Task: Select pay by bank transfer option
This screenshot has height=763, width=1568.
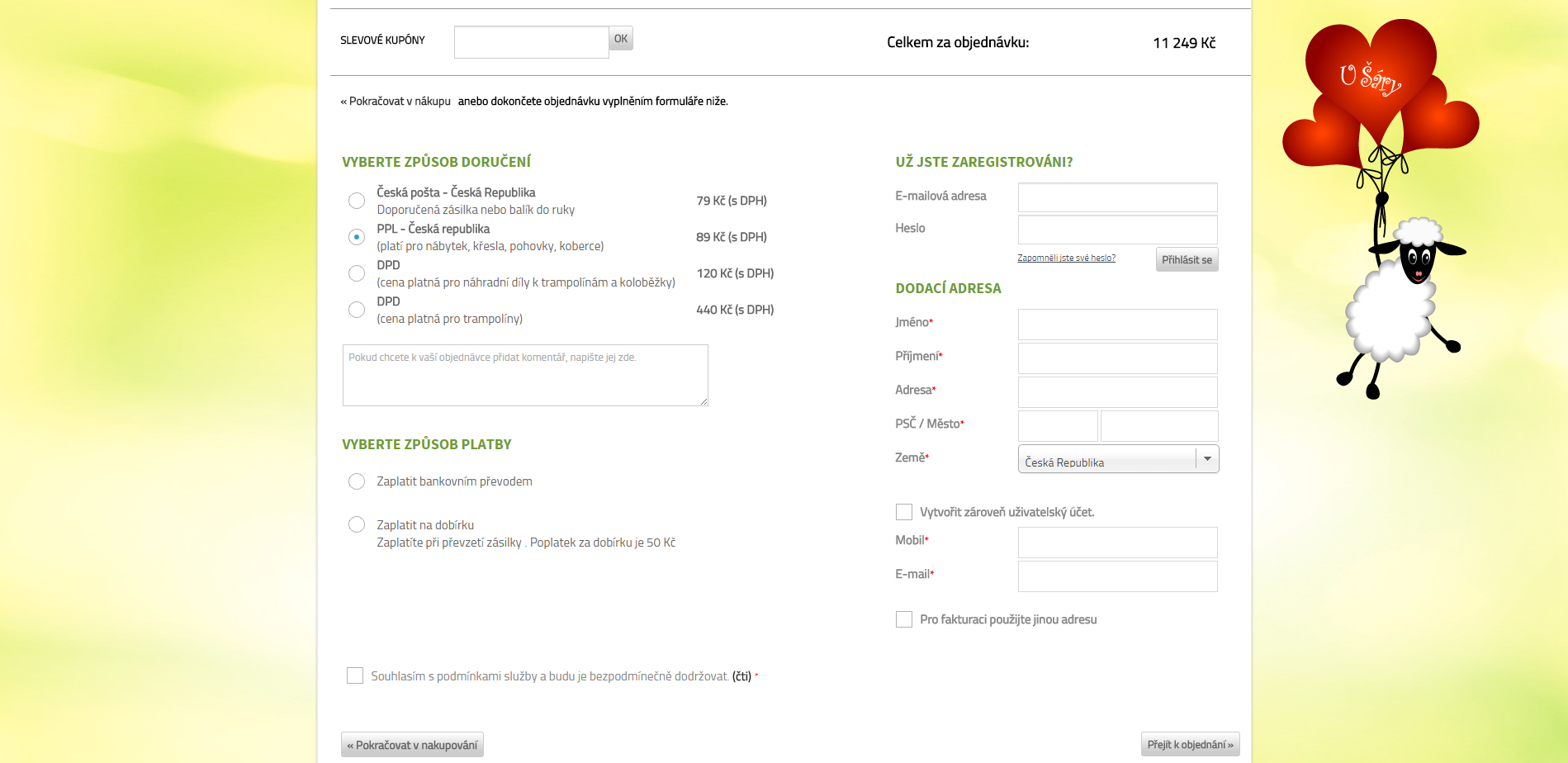Action: point(357,481)
